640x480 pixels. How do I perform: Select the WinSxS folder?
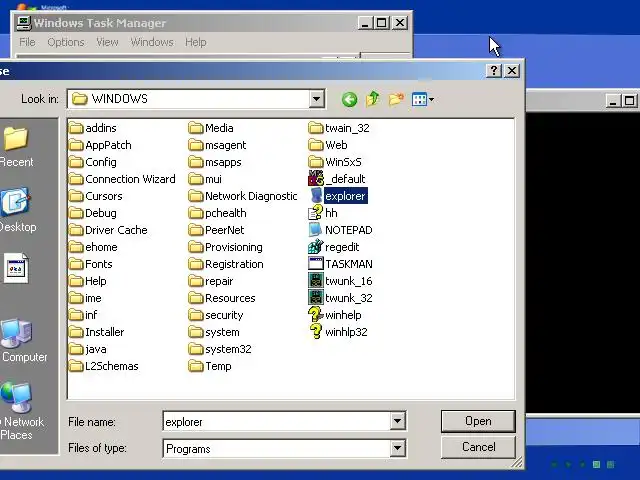click(x=335, y=162)
